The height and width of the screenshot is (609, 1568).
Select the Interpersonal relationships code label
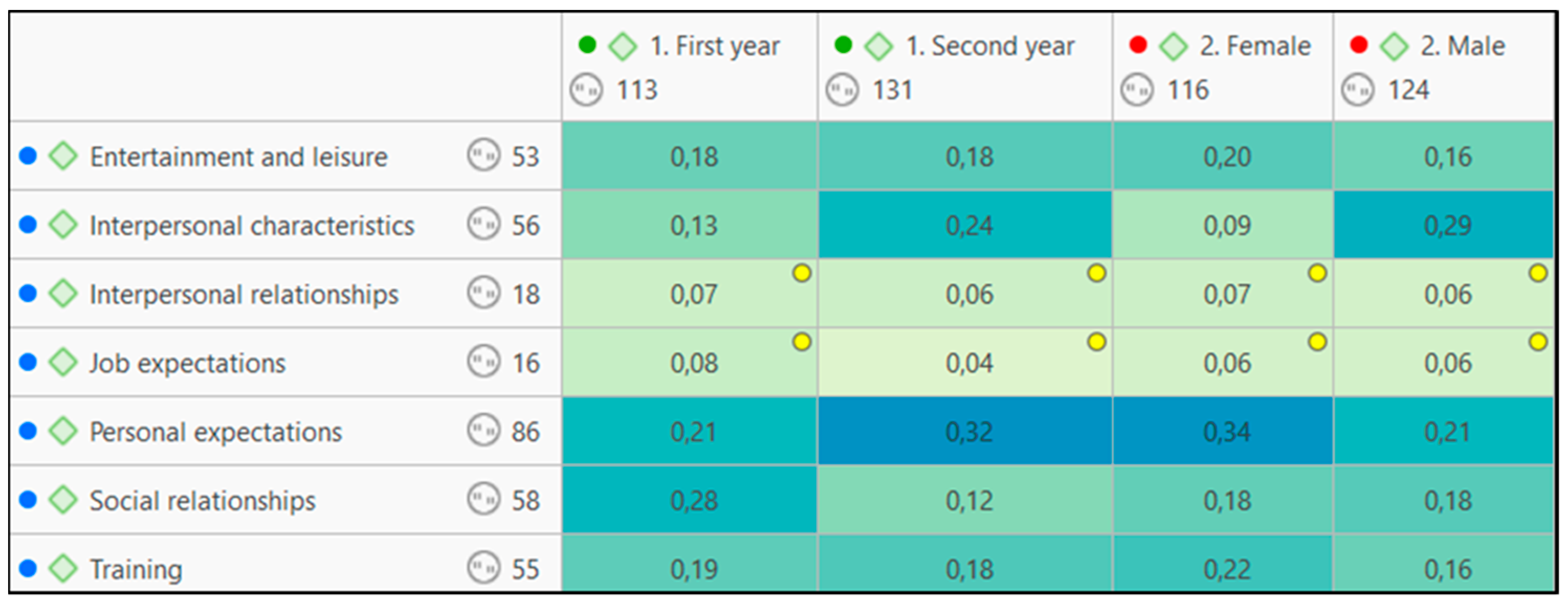[244, 295]
